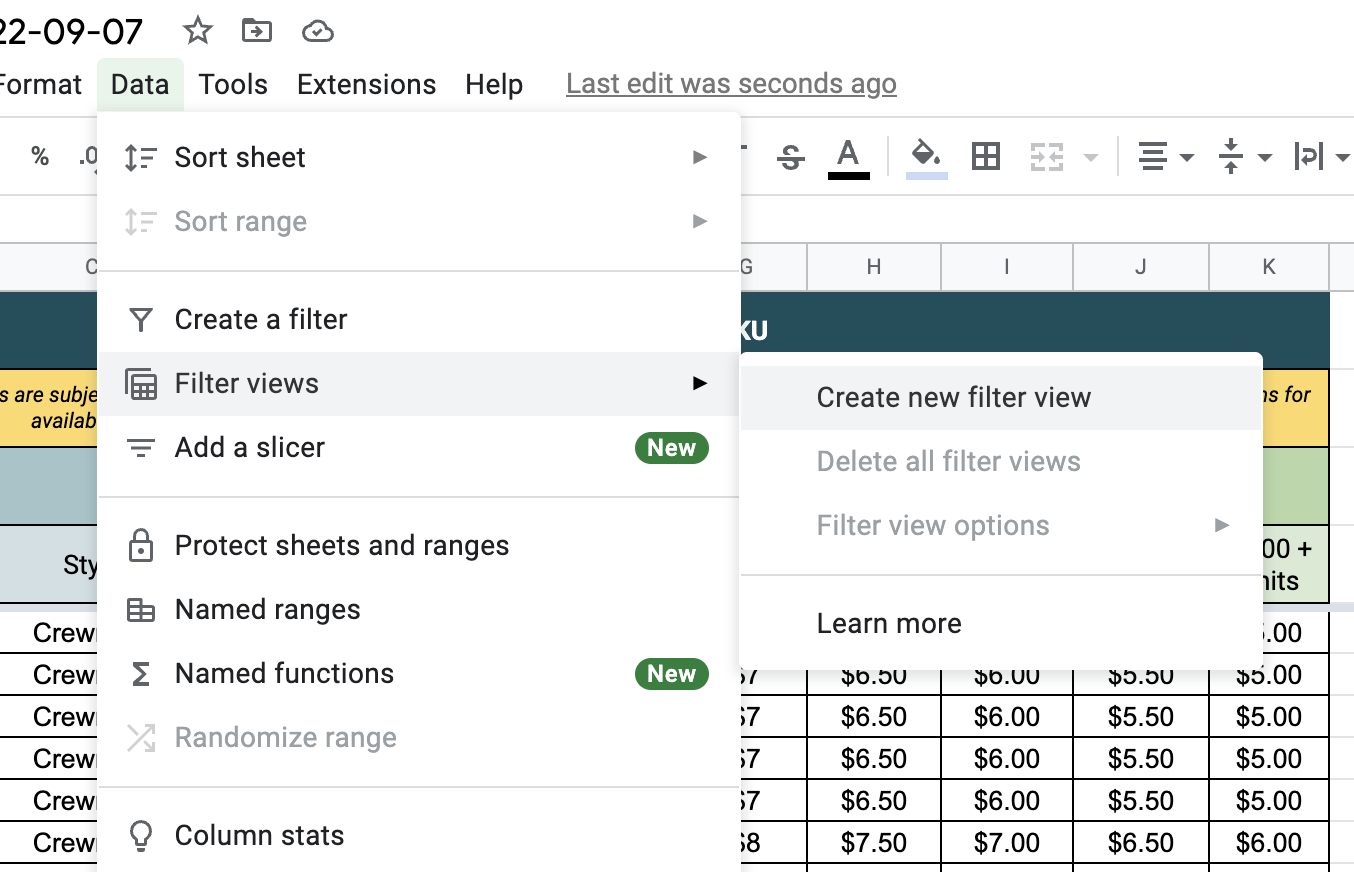Check the cloud save status
Image resolution: width=1354 pixels, height=872 pixels.
point(317,31)
